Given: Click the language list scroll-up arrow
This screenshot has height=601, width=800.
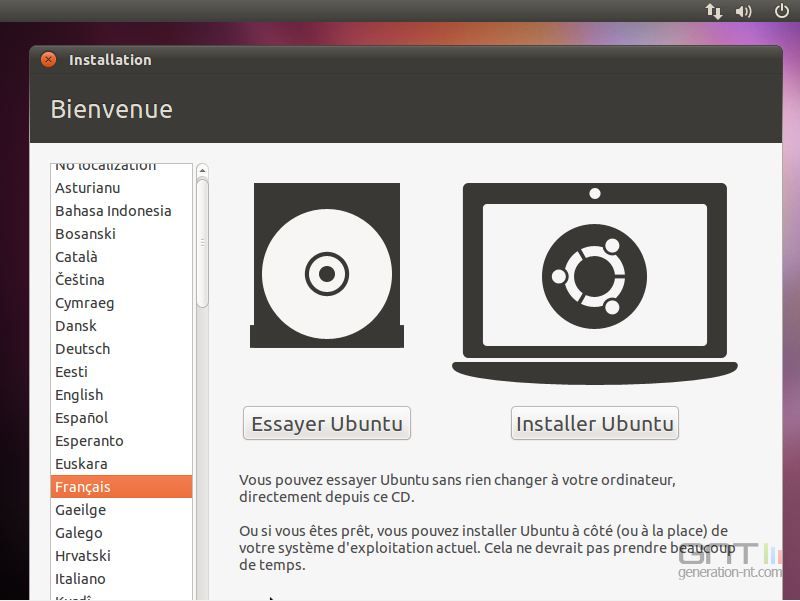Looking at the screenshot, I should click(202, 170).
